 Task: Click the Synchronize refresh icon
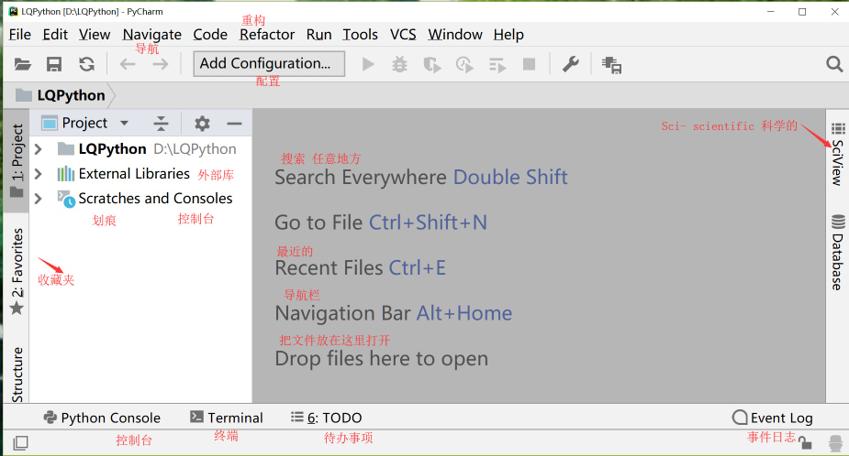[87, 64]
